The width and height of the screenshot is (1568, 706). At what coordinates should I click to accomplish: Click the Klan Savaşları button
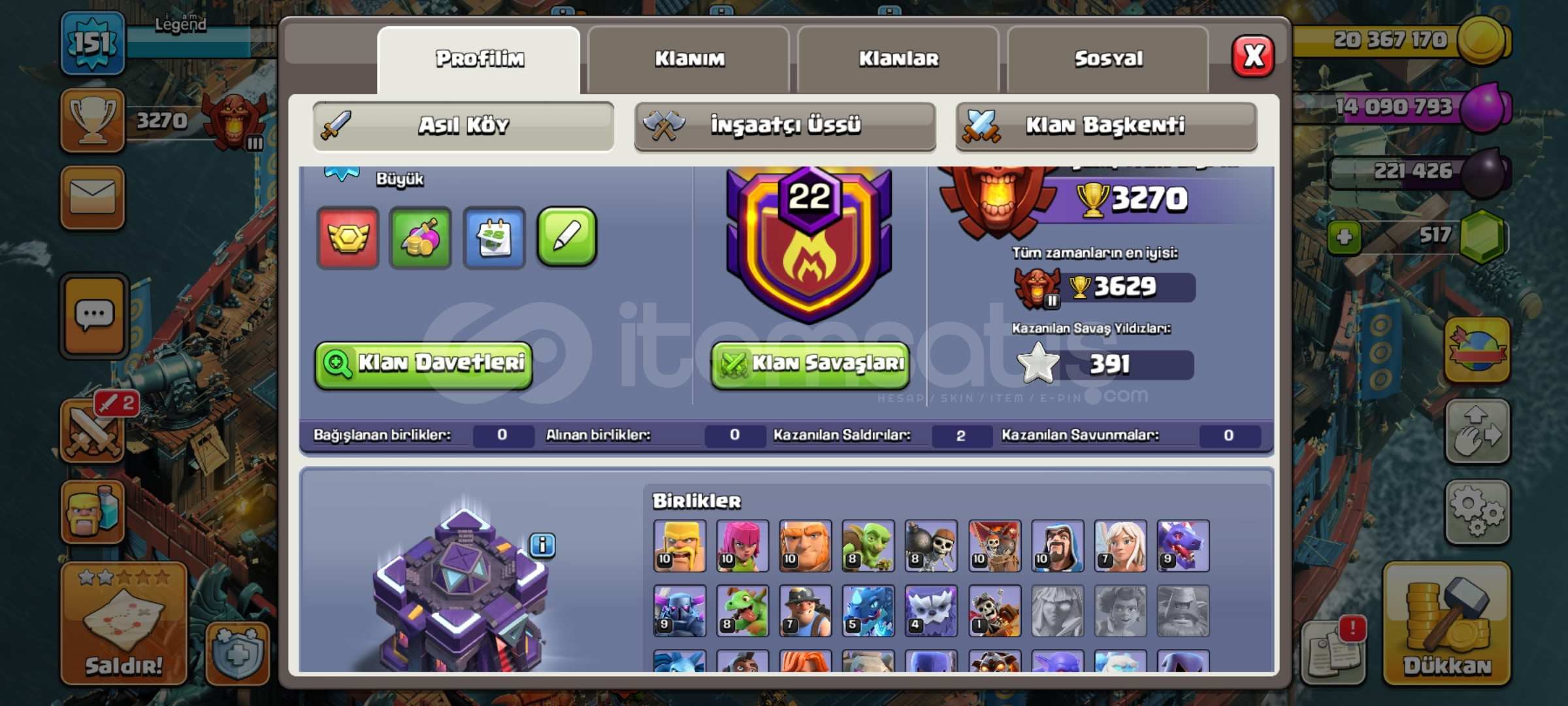[810, 364]
